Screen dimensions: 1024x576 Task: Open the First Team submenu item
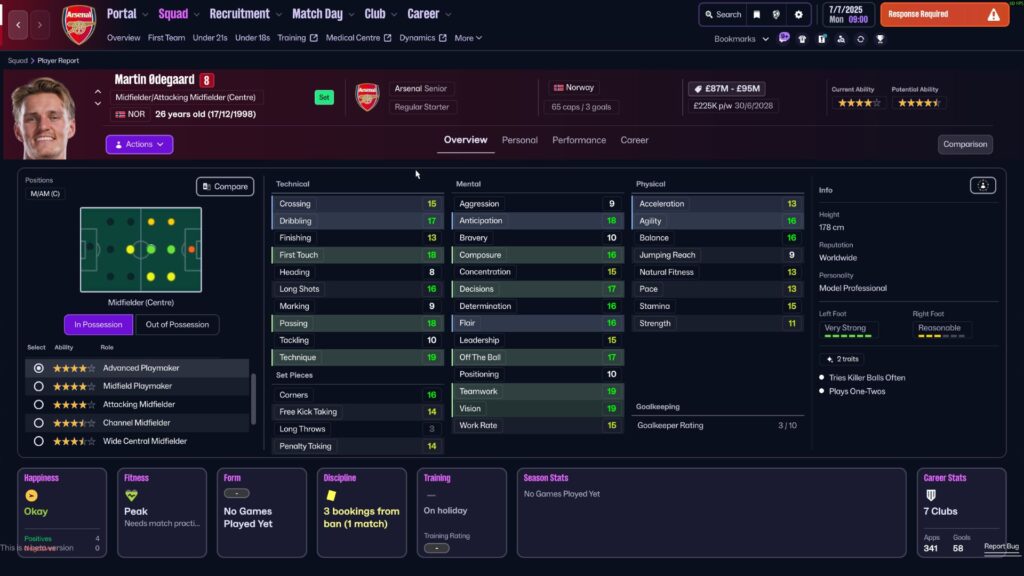click(x=166, y=38)
